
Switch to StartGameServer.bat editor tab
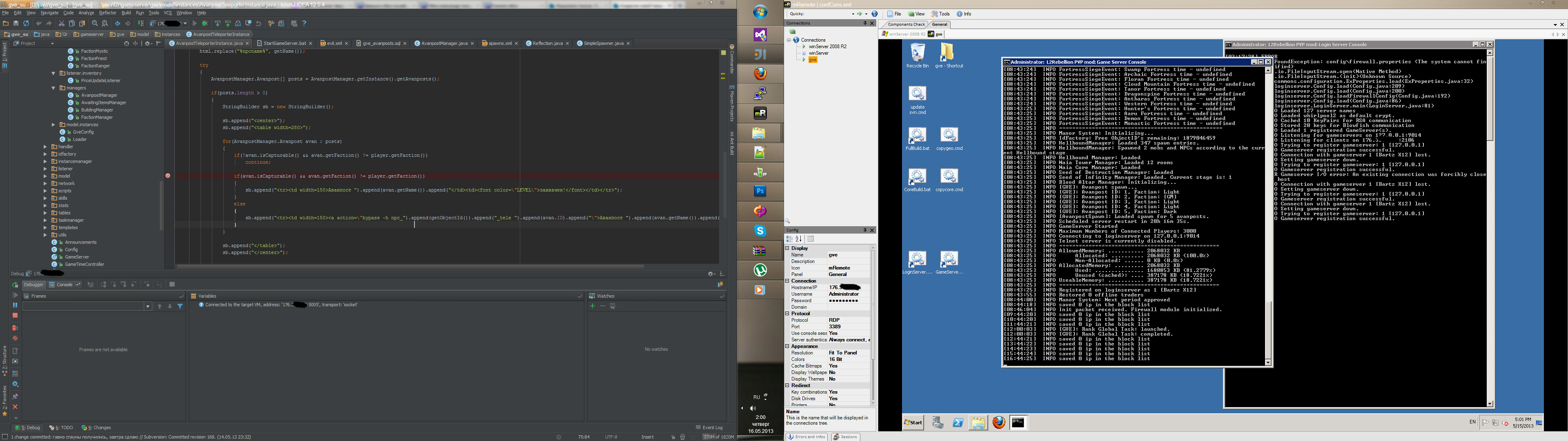[x=285, y=43]
